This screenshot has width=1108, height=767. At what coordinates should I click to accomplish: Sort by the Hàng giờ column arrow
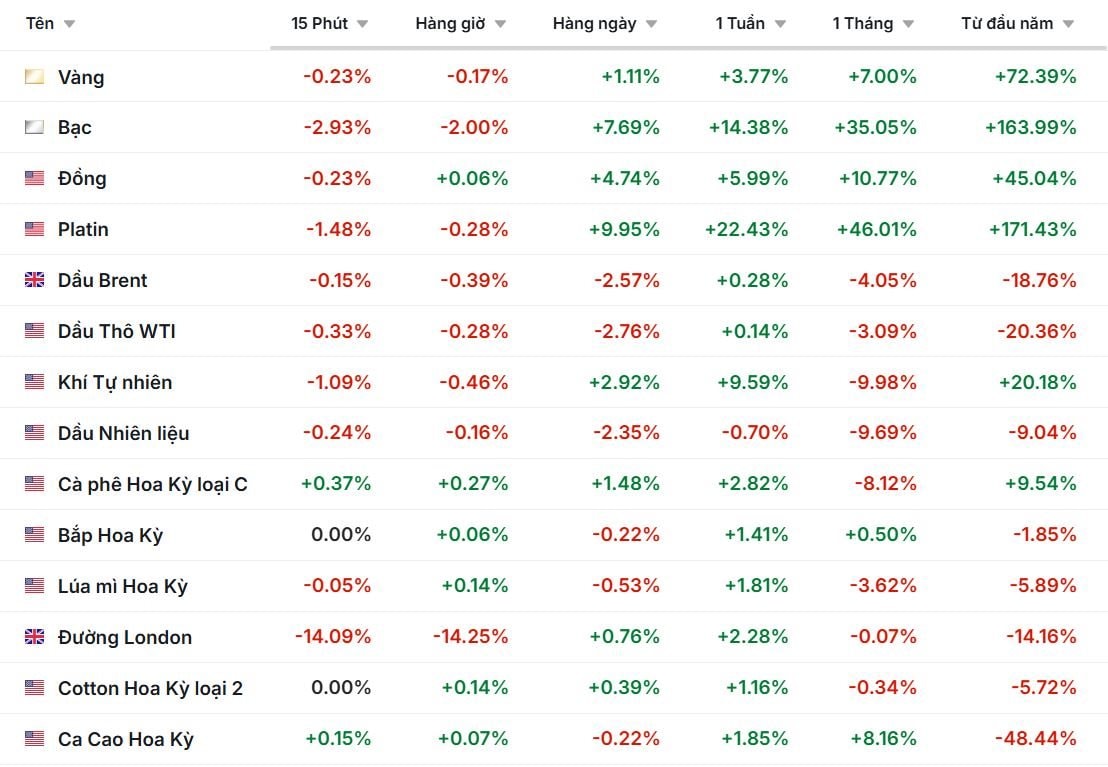(x=500, y=24)
